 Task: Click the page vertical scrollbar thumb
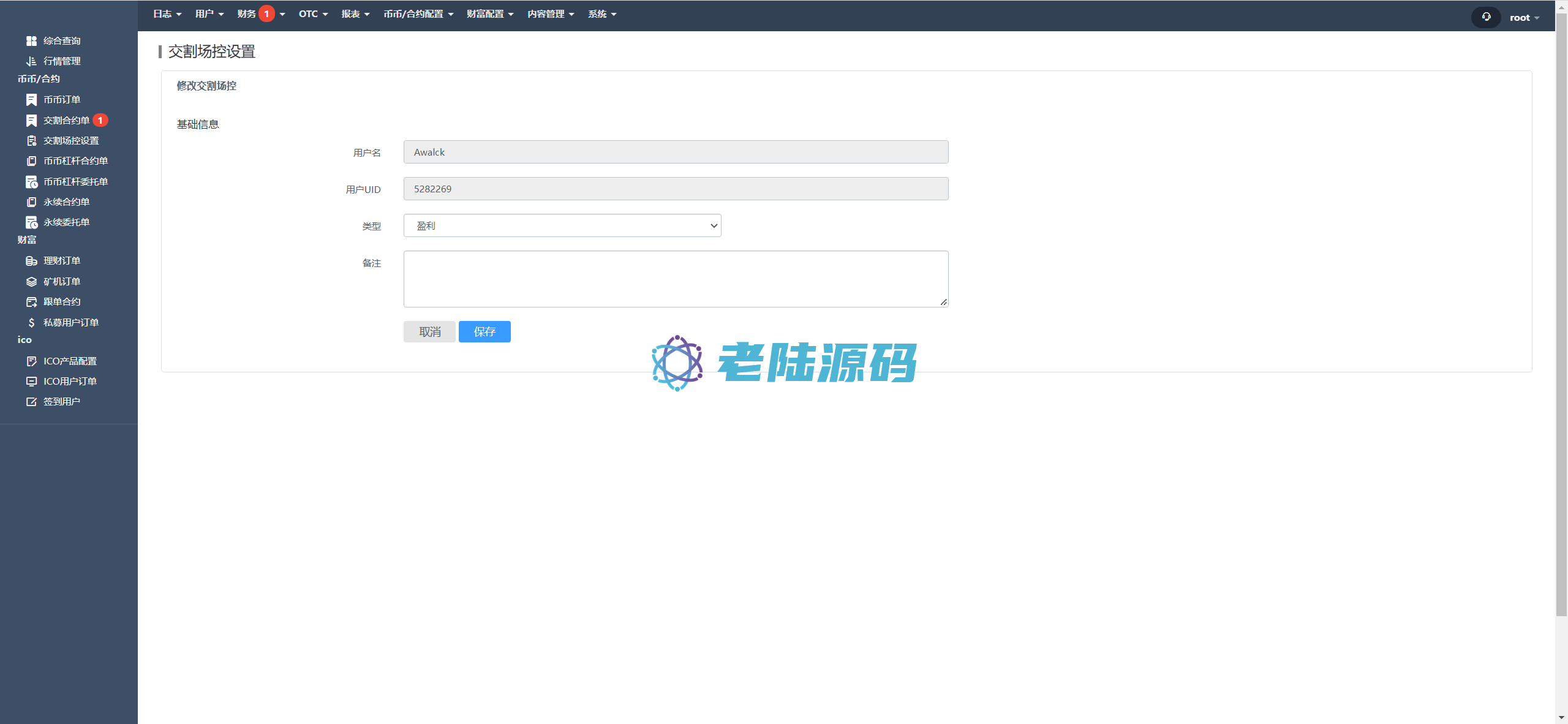[1561, 315]
